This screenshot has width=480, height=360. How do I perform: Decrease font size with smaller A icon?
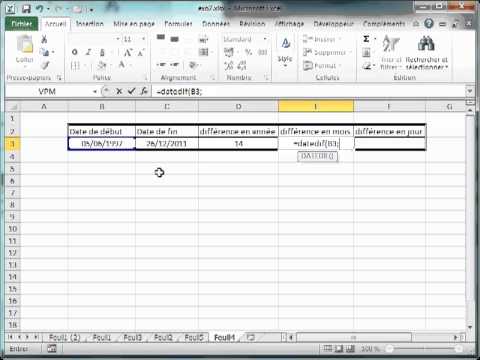point(141,52)
